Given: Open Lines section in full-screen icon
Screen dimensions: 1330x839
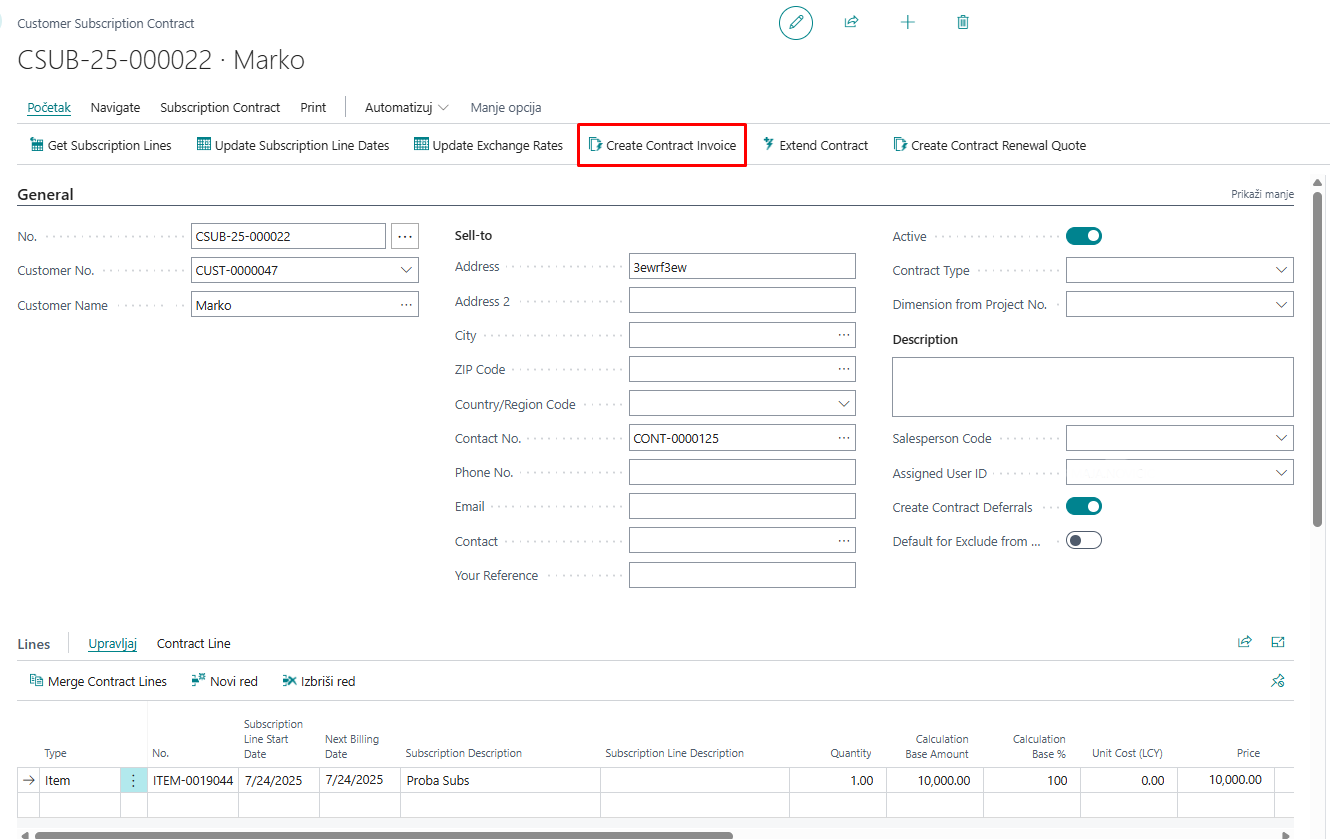Looking at the screenshot, I should click(1277, 642).
